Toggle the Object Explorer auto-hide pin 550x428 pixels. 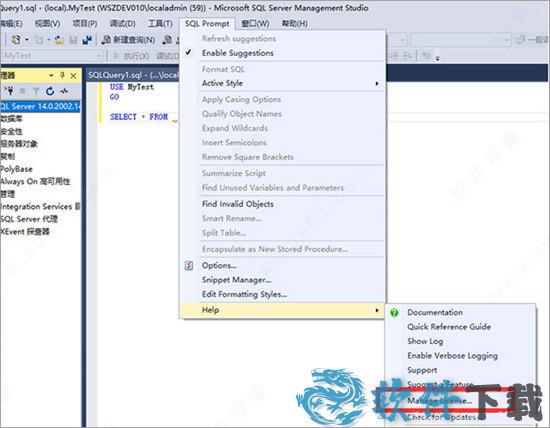(x=62, y=75)
